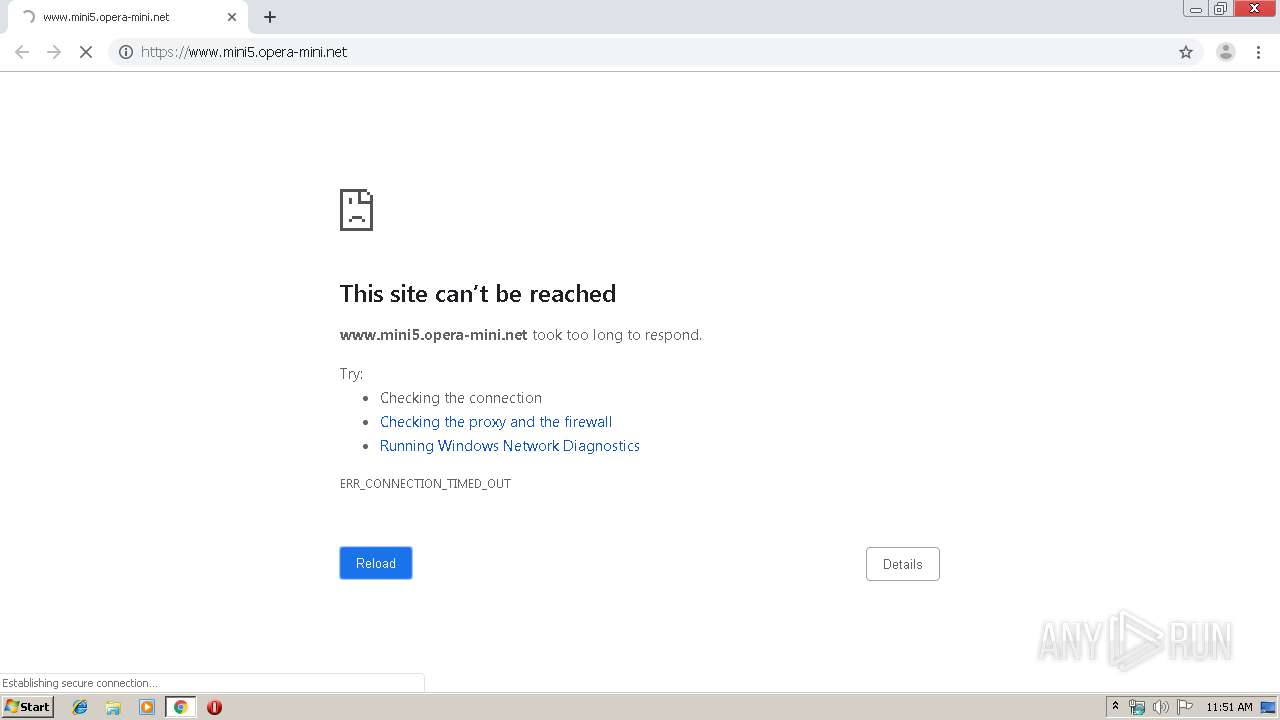
Task: Click the bold www.mini5.opera-mini.net host text
Action: pyautogui.click(x=434, y=335)
